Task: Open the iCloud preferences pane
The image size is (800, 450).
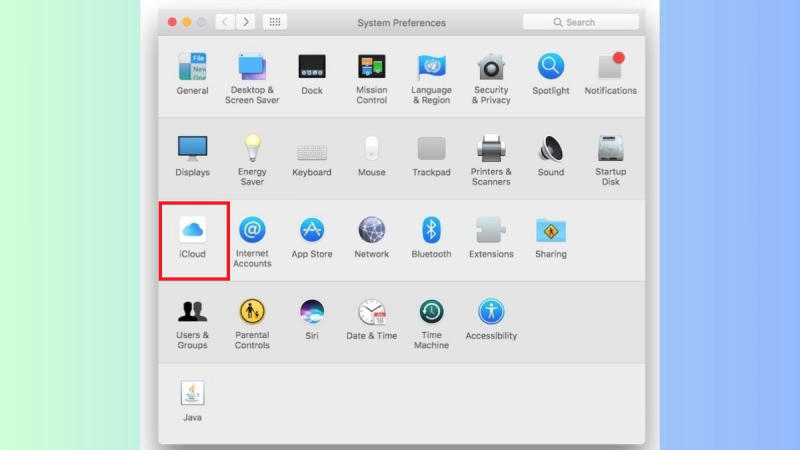Action: tap(192, 231)
